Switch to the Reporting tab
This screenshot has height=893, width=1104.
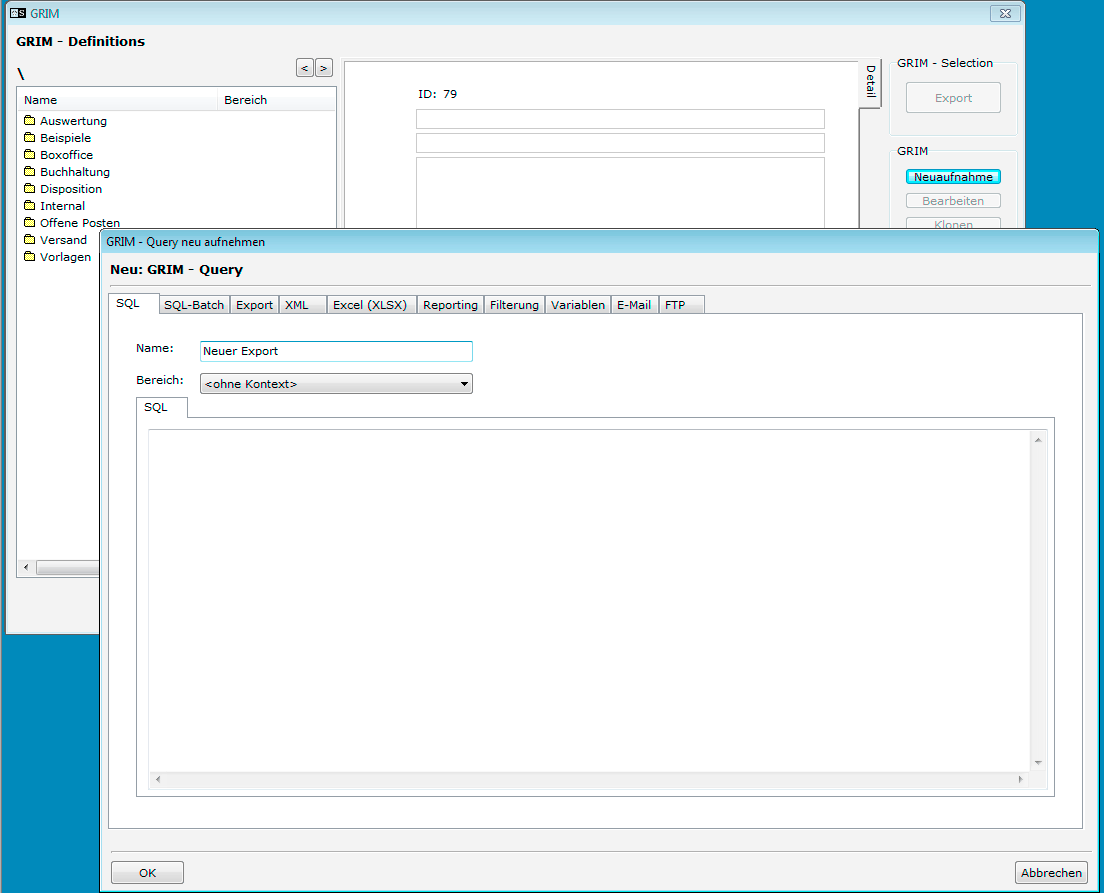point(450,305)
